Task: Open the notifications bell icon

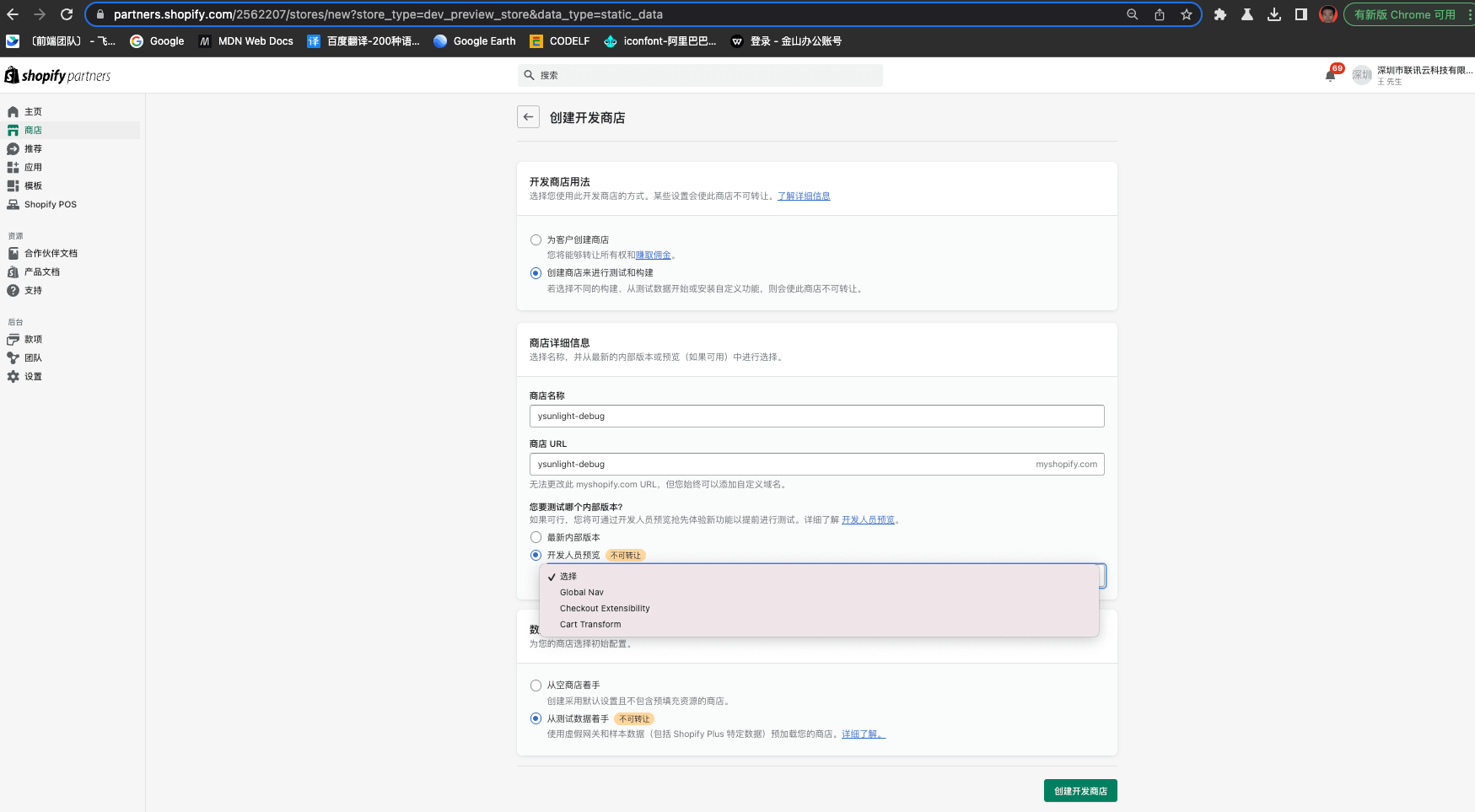Action: pos(1330,75)
